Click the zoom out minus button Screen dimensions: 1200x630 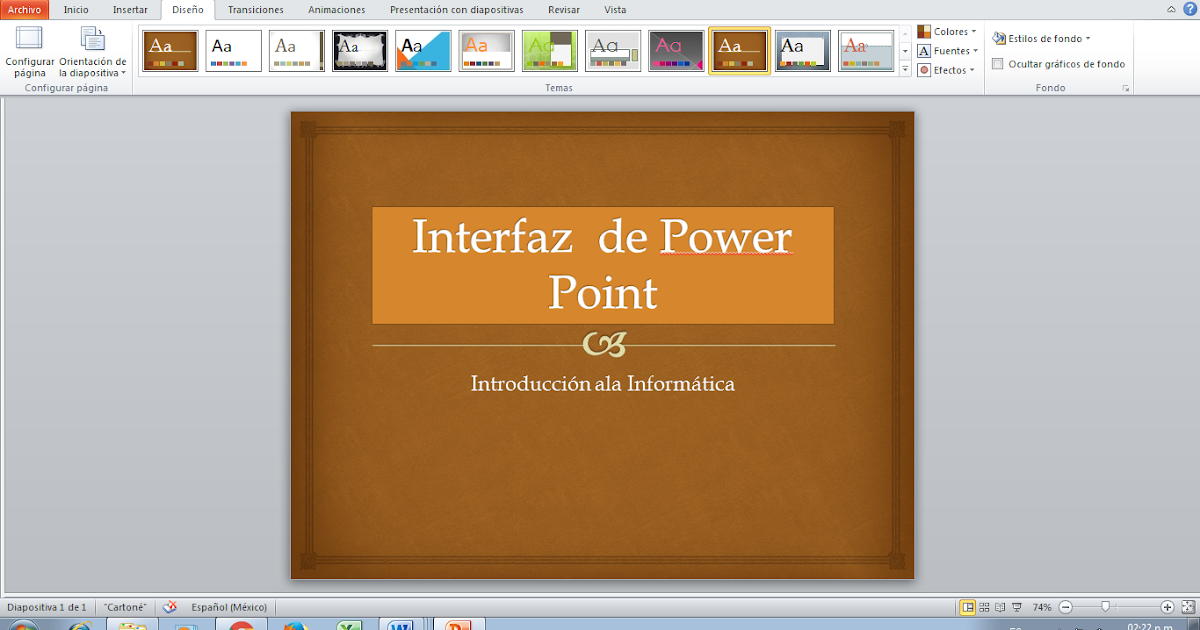pos(1064,606)
